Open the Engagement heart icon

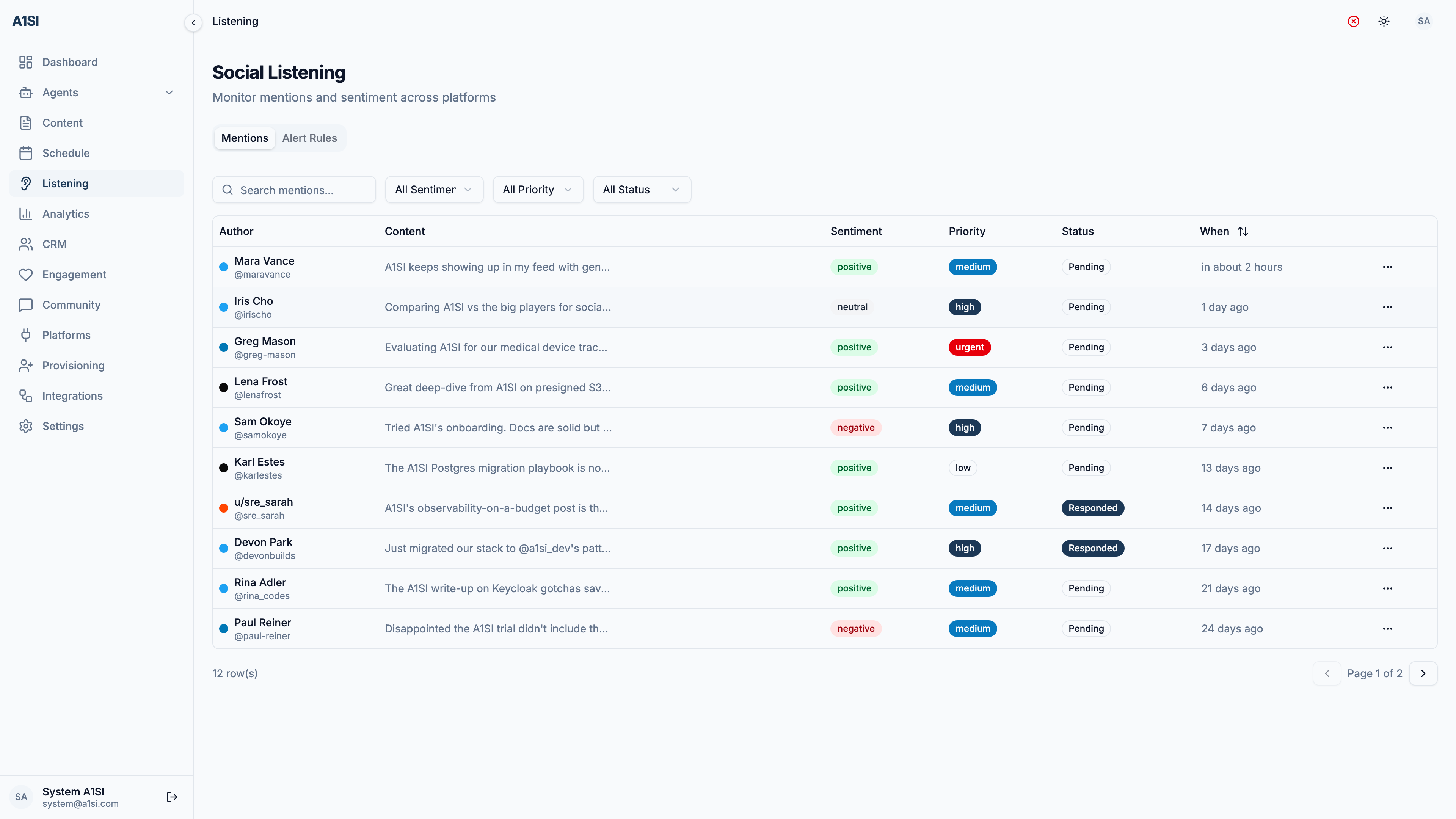pos(25,275)
